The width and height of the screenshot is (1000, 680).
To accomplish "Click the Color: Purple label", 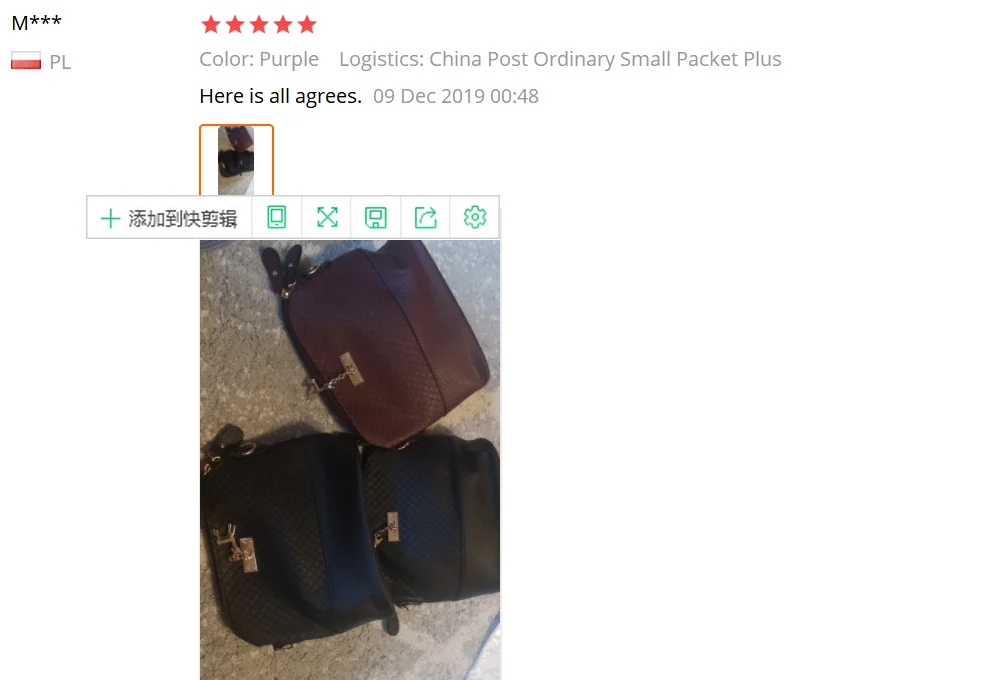I will (x=259, y=59).
